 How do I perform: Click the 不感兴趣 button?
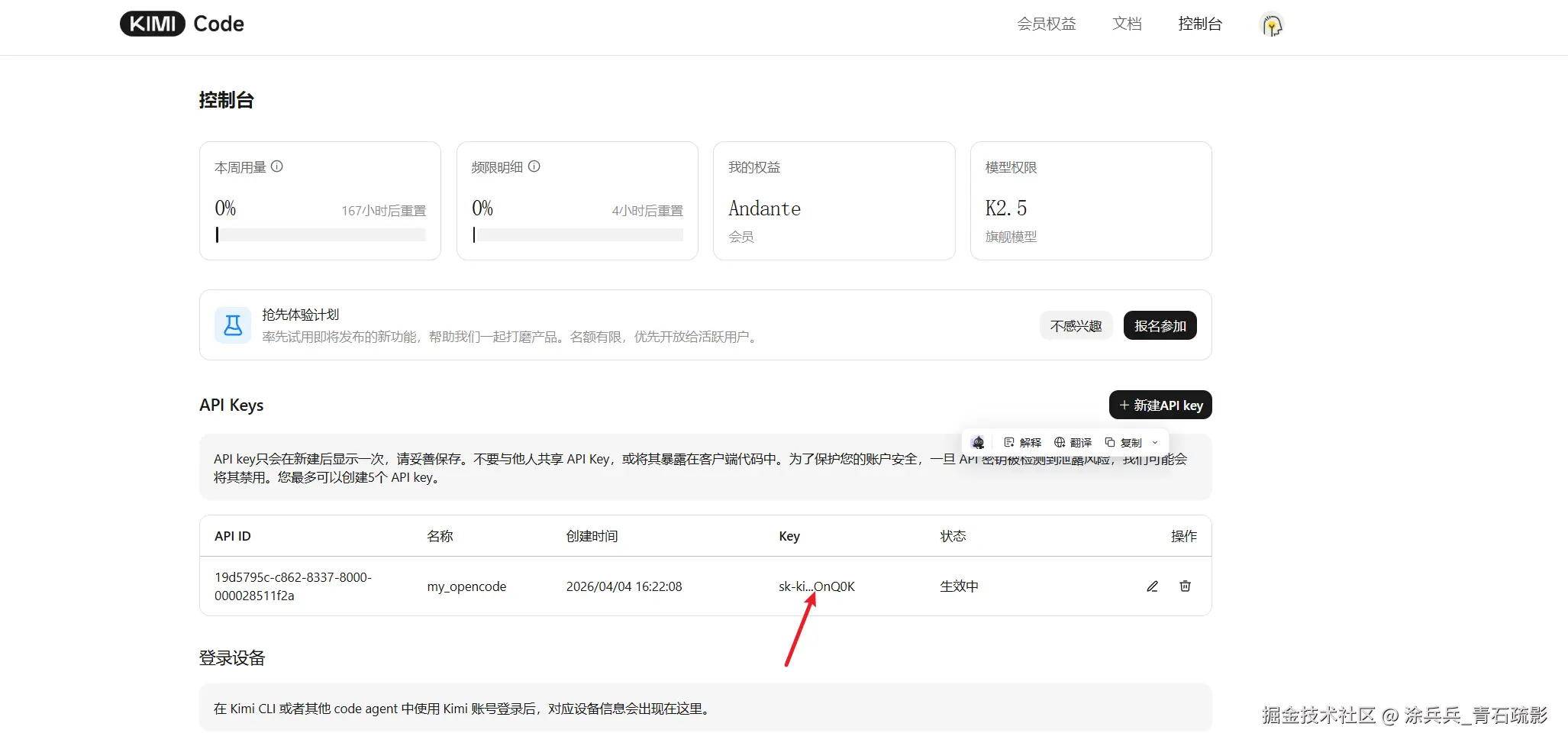[1076, 326]
